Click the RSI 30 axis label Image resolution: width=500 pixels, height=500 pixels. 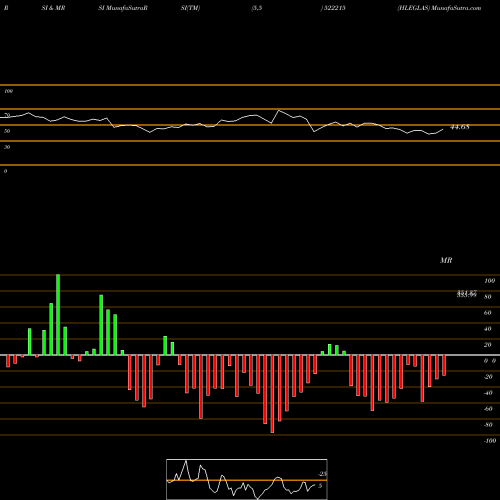coord(7,147)
